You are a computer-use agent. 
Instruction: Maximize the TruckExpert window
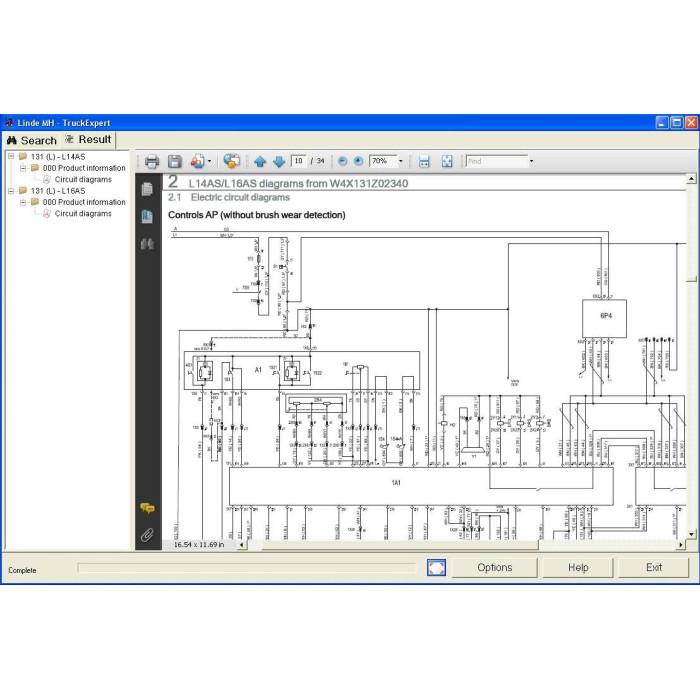(x=676, y=122)
